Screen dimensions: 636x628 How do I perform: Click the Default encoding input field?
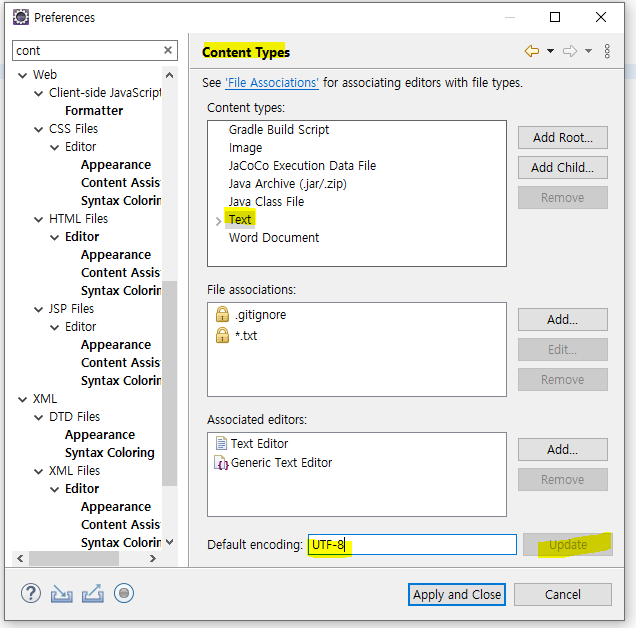[x=412, y=544]
